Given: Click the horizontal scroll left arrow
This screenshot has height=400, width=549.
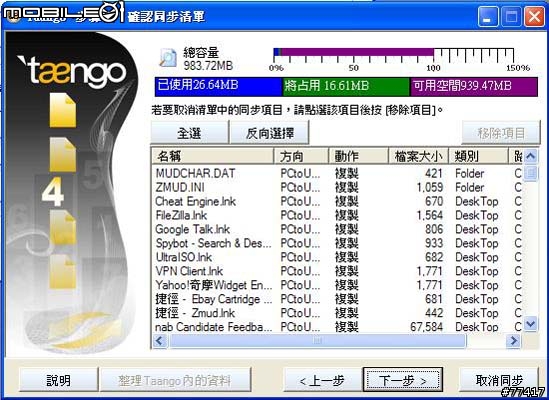Looking at the screenshot, I should [160, 340].
